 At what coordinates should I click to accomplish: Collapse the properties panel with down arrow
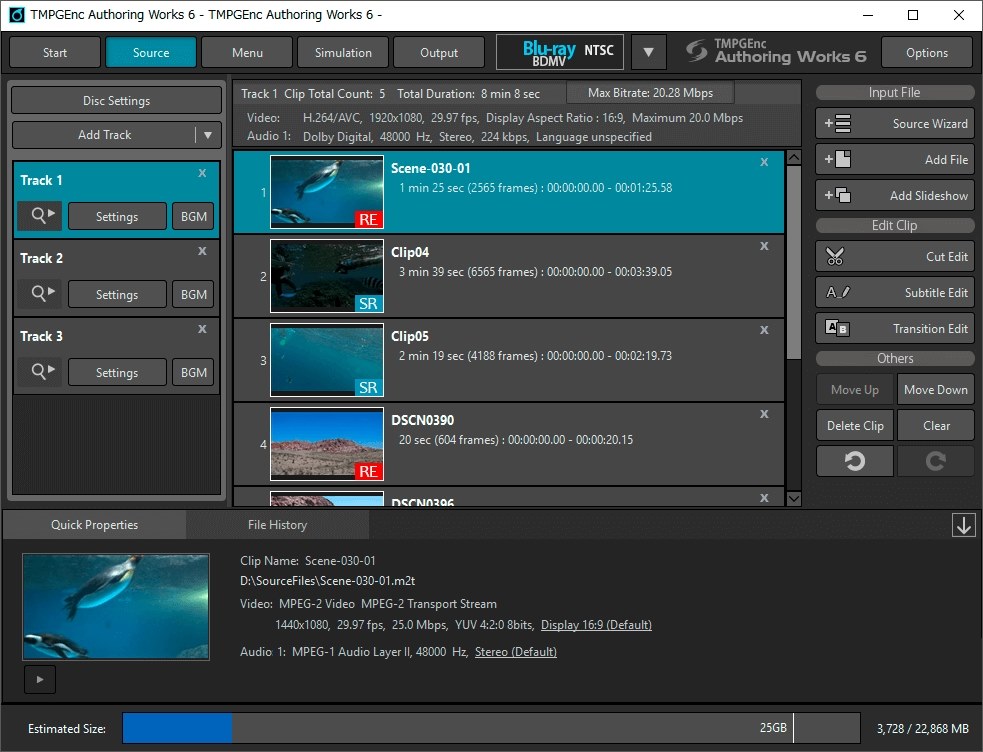pos(963,526)
